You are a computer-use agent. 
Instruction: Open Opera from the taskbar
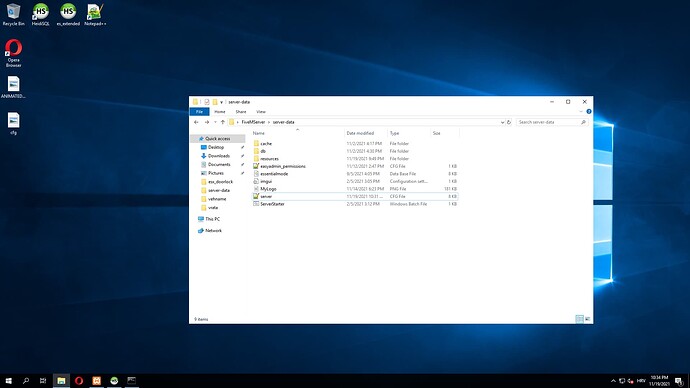(79, 381)
